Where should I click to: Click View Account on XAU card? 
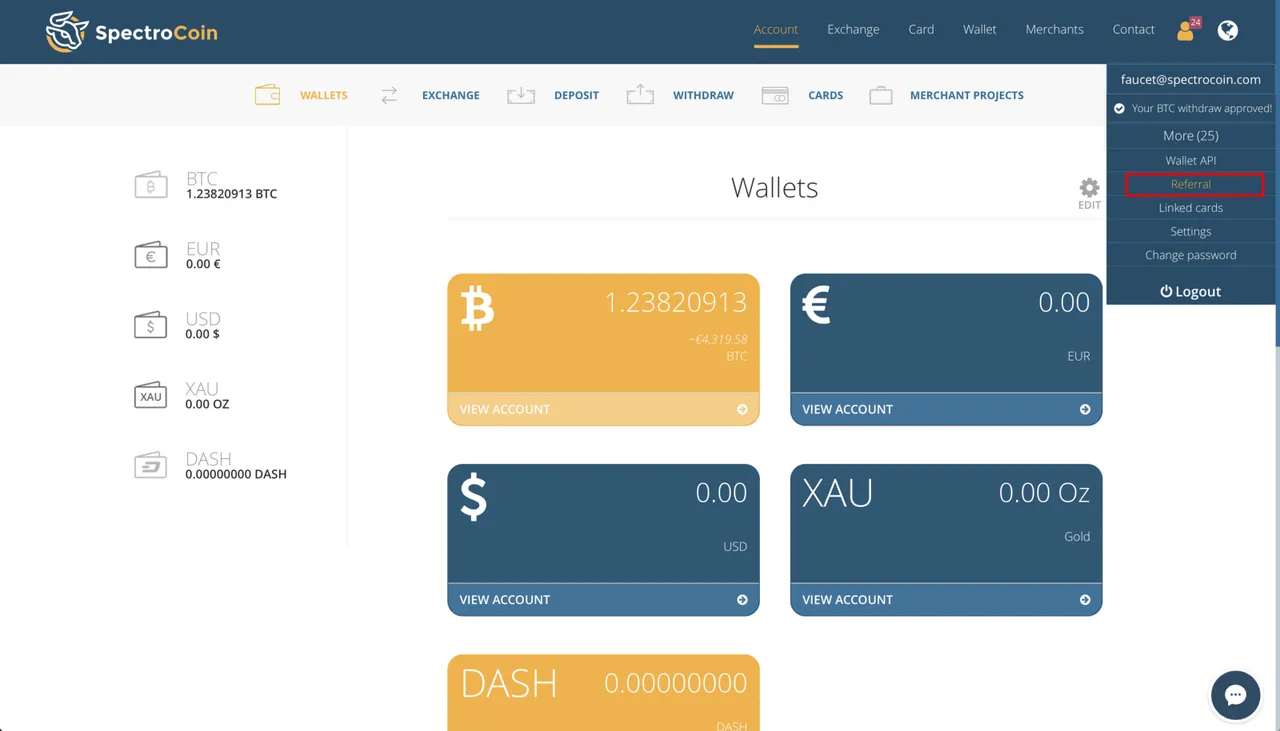click(x=946, y=600)
